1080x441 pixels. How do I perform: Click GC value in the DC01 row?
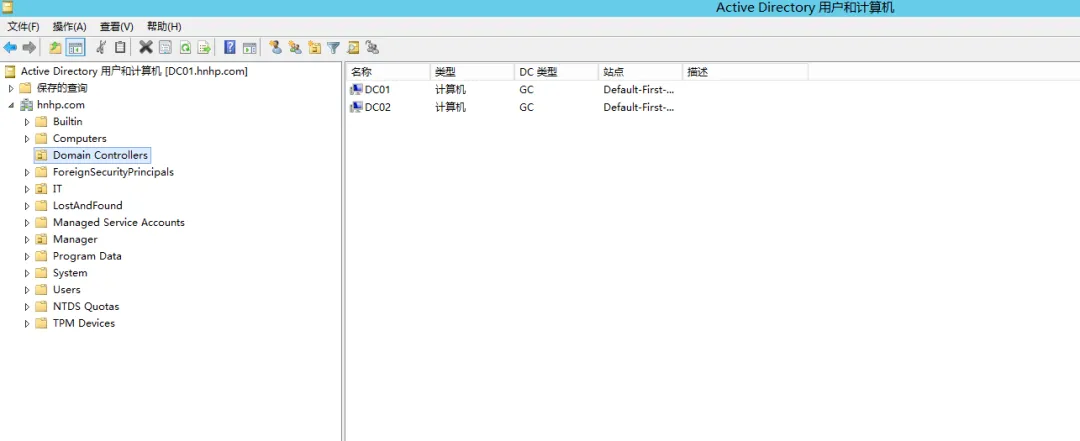(526, 90)
